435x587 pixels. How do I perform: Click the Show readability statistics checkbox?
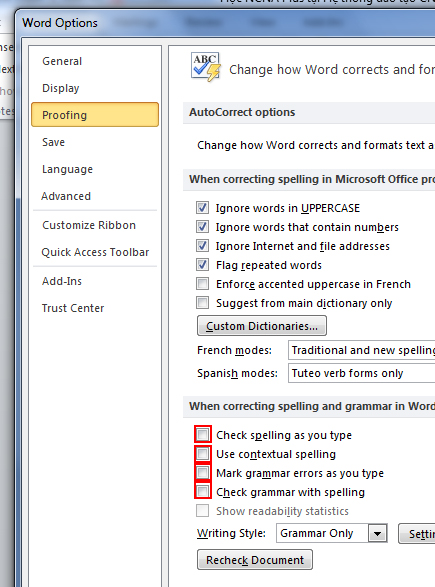click(x=203, y=511)
